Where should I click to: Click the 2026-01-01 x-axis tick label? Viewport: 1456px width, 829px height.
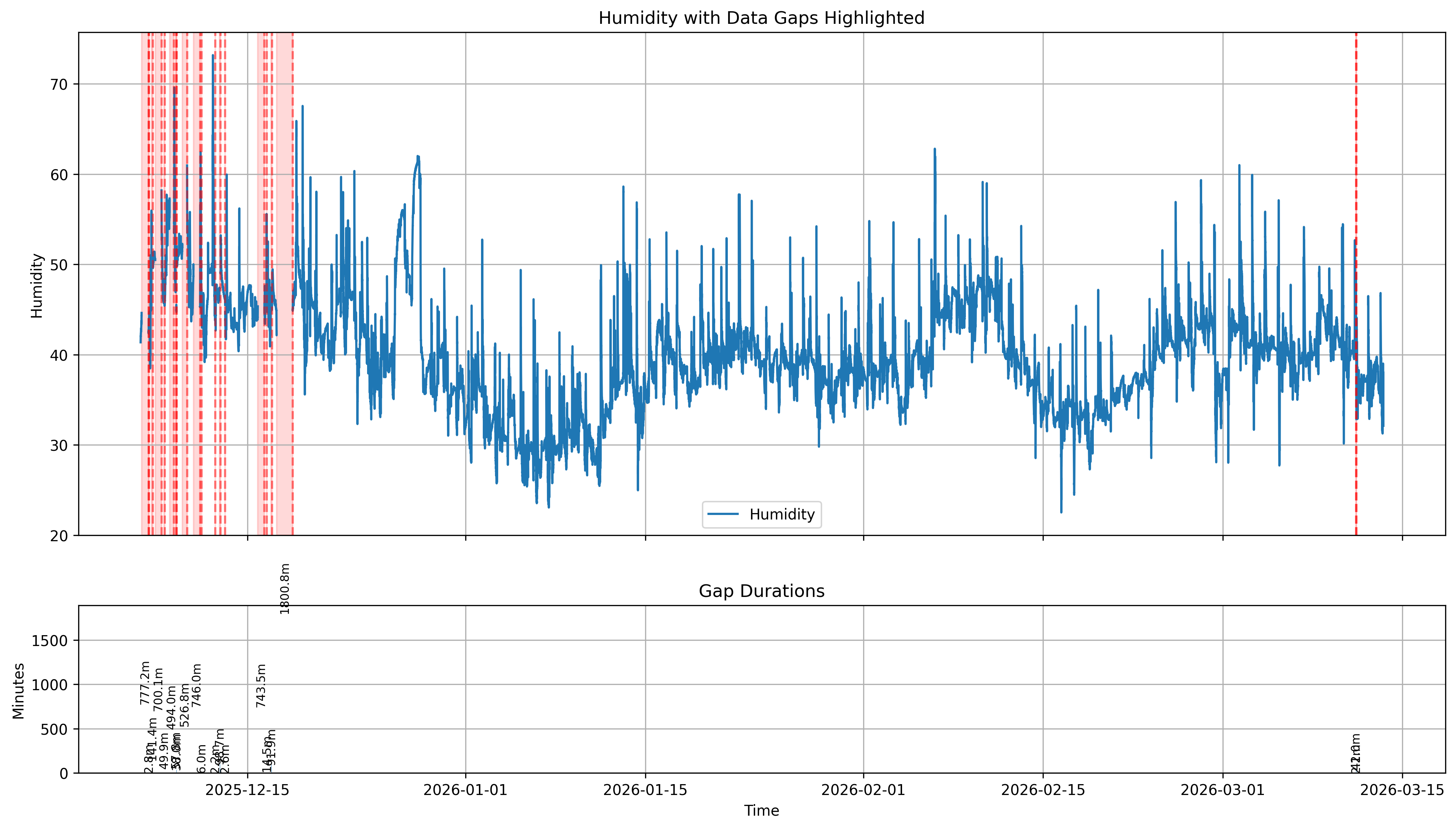click(465, 790)
